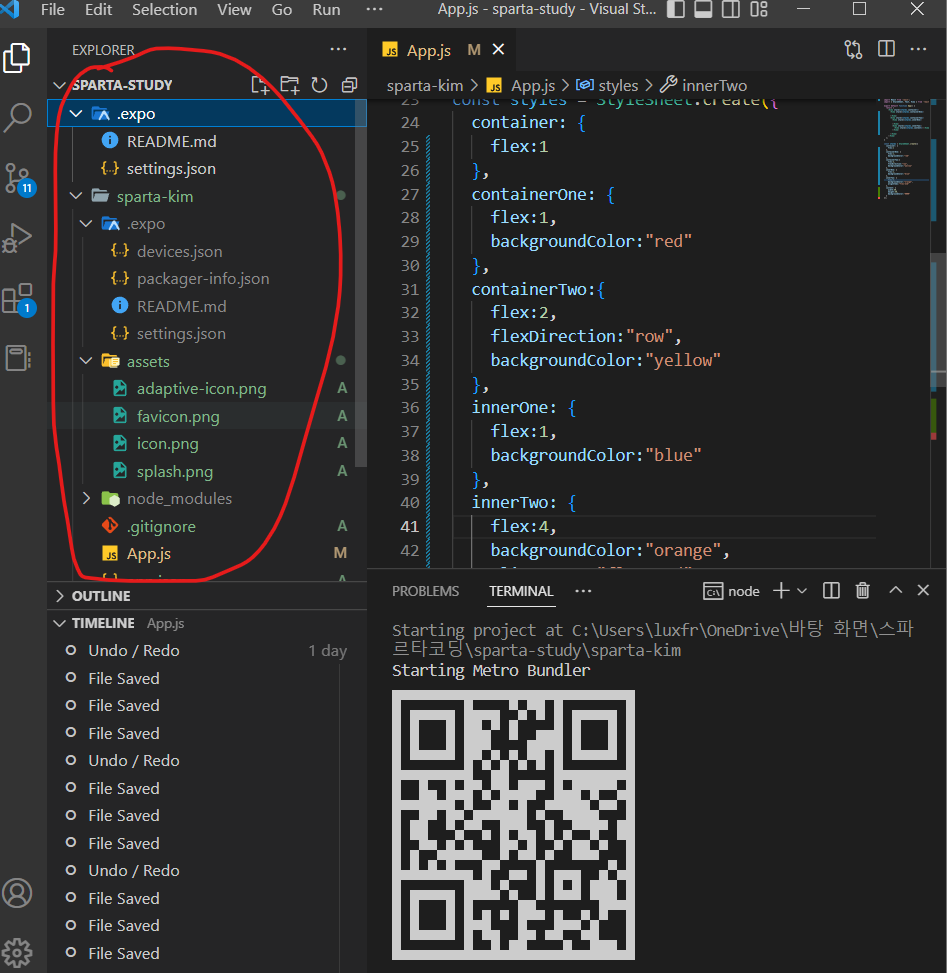Open the Run menu

click(326, 10)
